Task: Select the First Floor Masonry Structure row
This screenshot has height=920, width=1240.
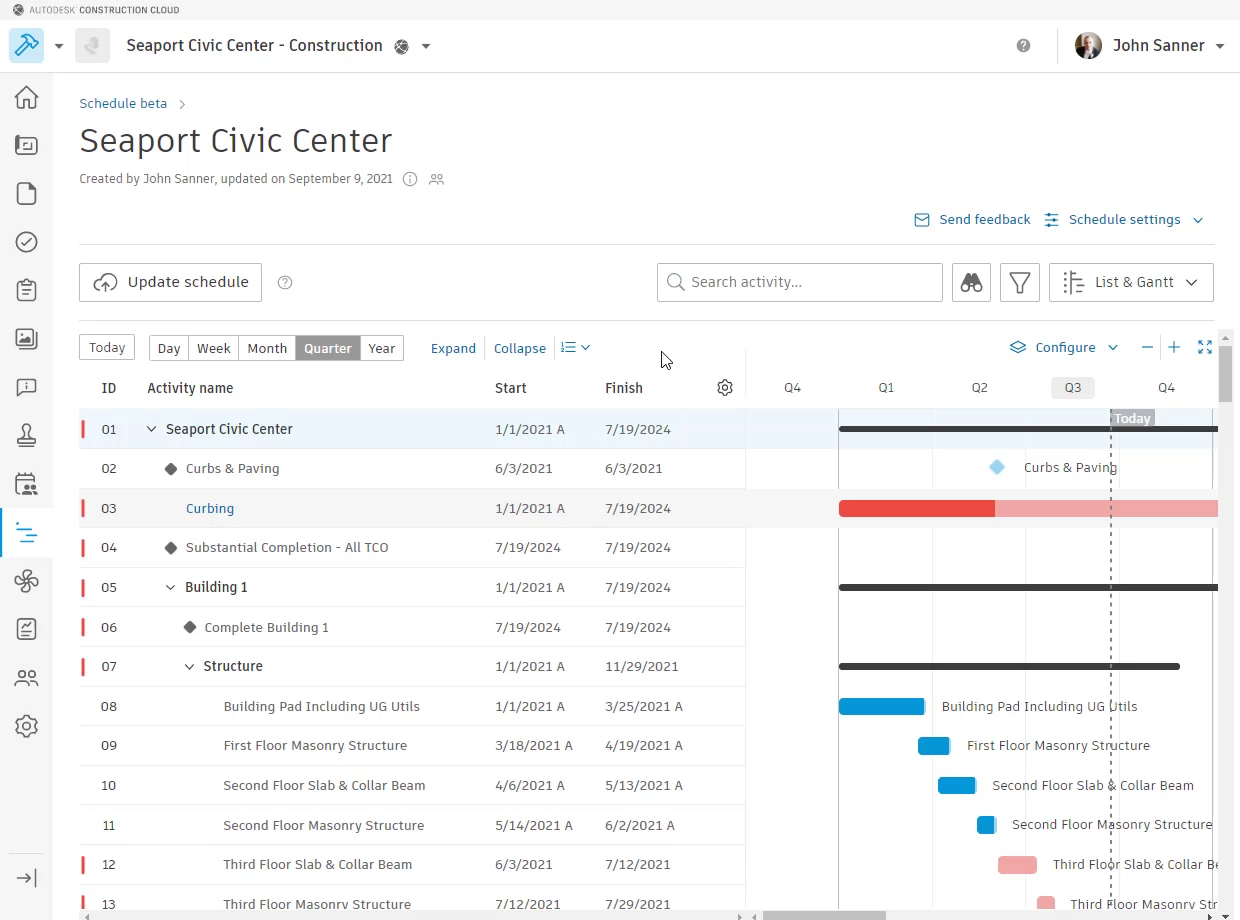Action: pyautogui.click(x=412, y=746)
